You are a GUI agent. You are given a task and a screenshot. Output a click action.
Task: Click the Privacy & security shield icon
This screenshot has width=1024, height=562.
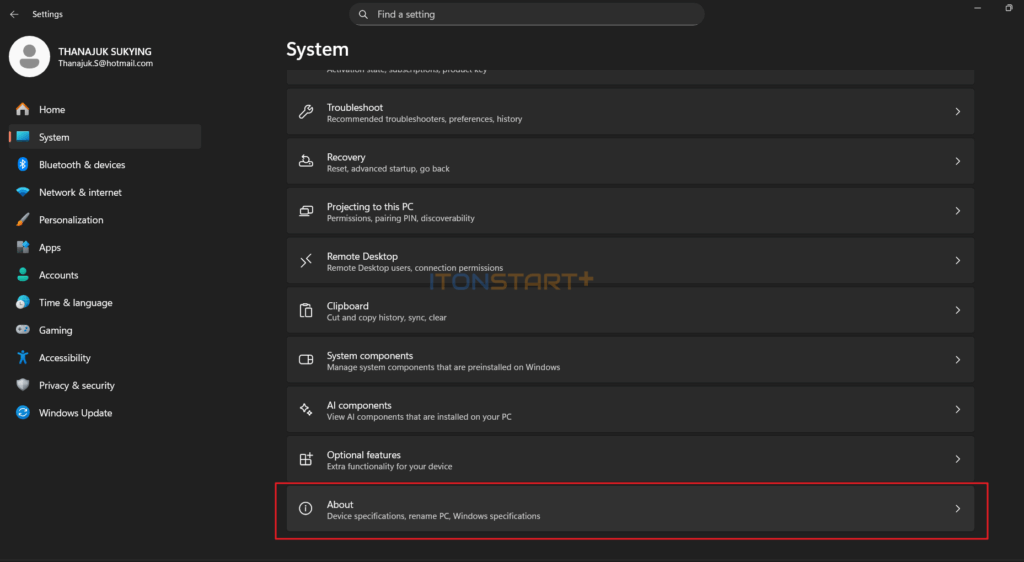[22, 385]
